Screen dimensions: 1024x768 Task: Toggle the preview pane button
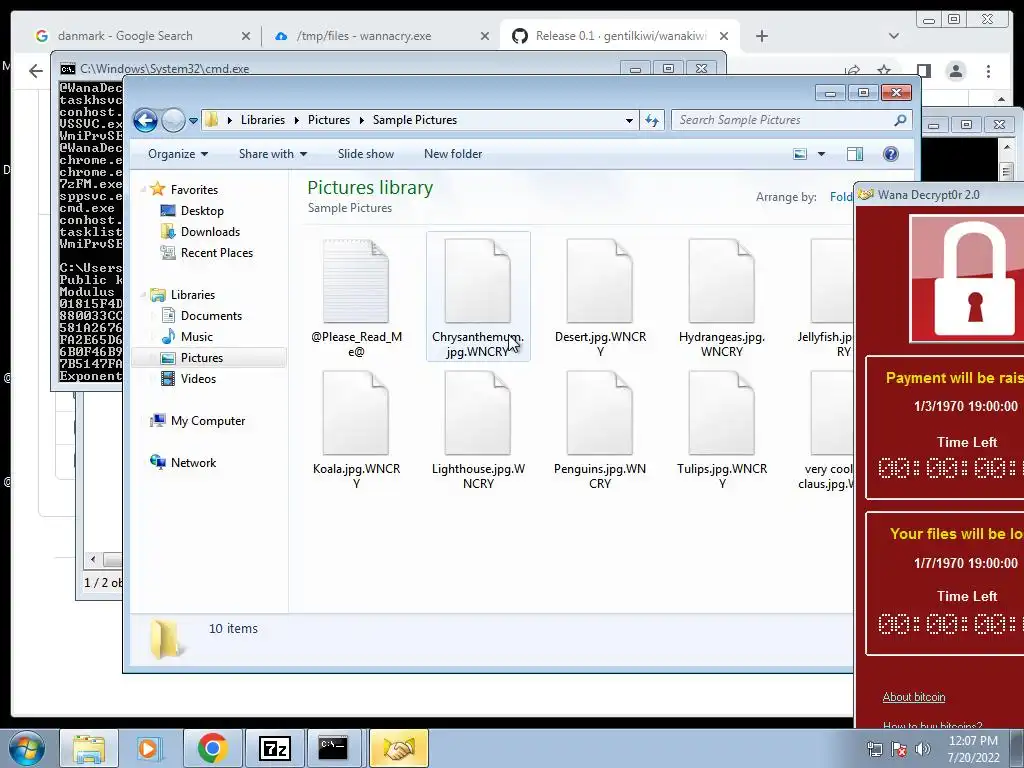coord(855,154)
